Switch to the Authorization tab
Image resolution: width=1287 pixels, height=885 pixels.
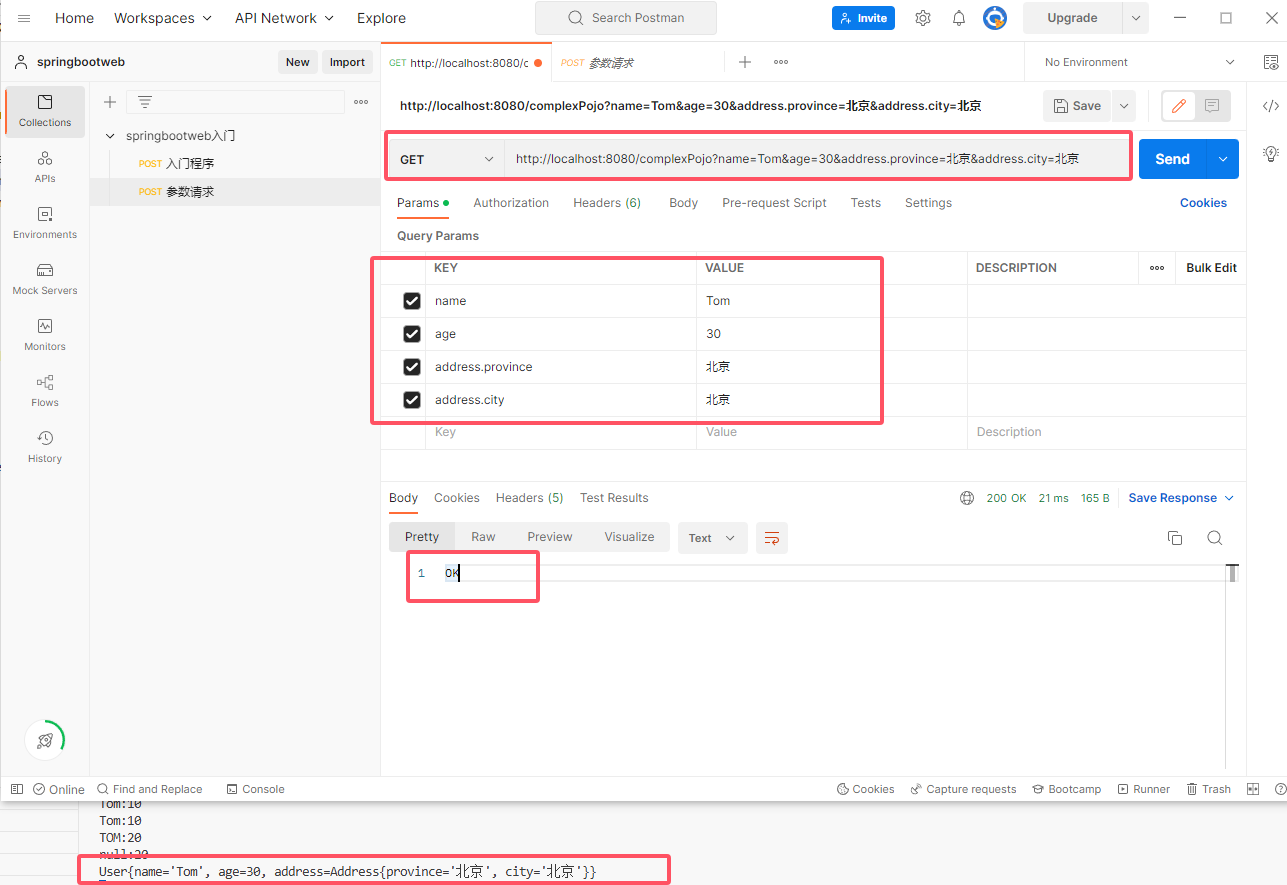(x=511, y=203)
